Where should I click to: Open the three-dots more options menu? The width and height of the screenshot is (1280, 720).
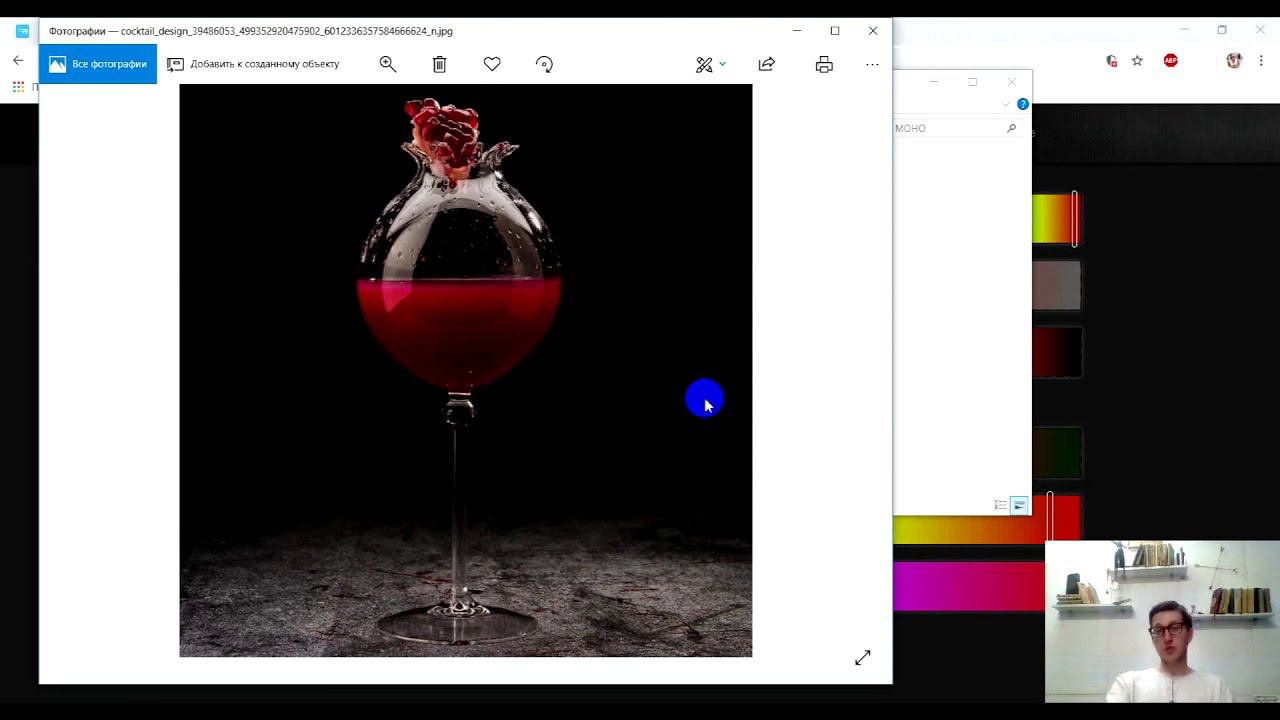point(872,64)
